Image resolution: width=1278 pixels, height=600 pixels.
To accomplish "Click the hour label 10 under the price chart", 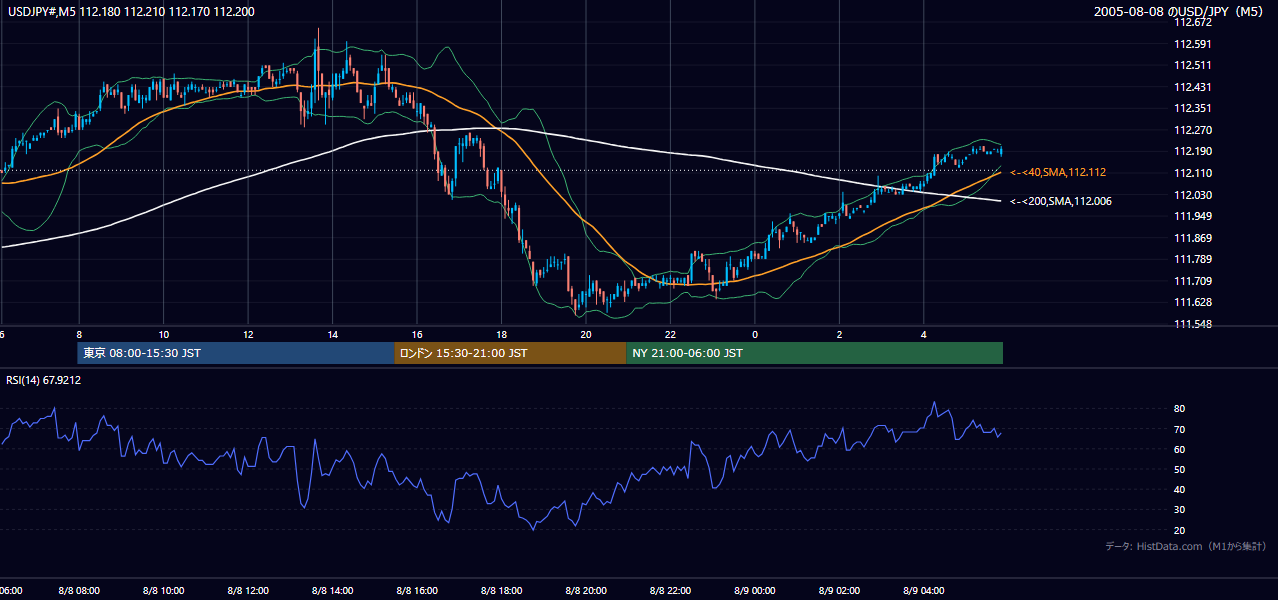I will [x=163, y=334].
